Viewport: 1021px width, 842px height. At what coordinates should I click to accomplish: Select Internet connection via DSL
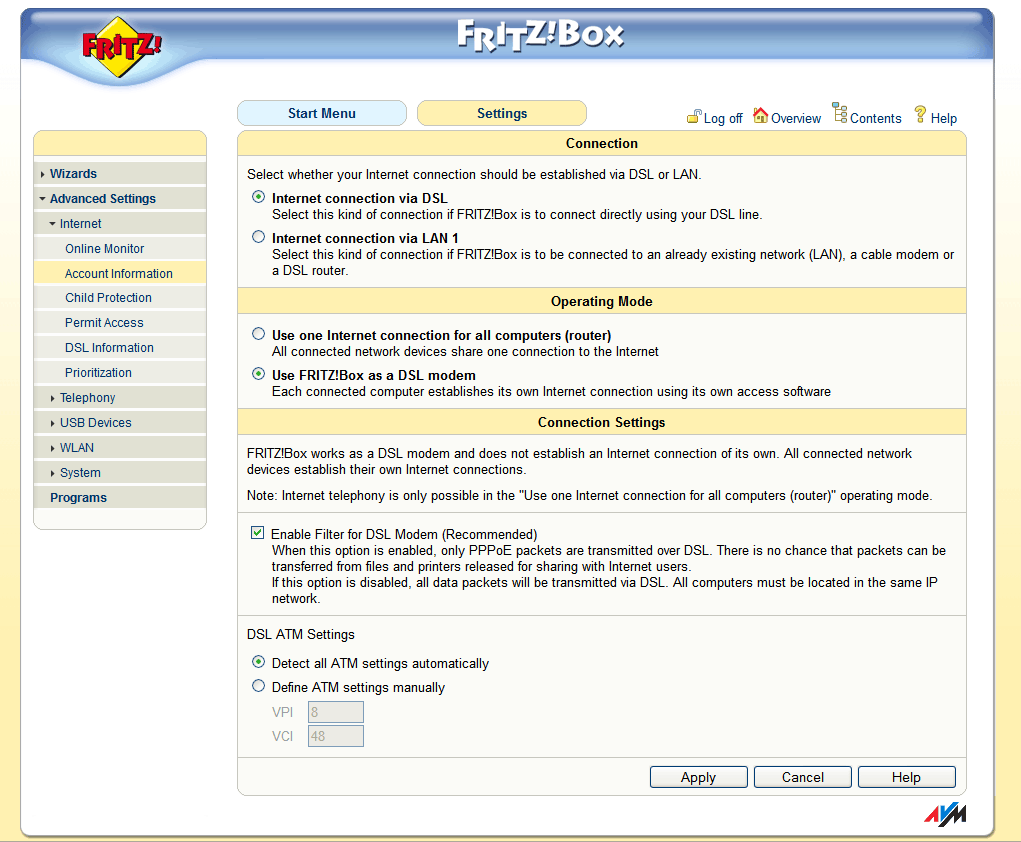click(259, 197)
